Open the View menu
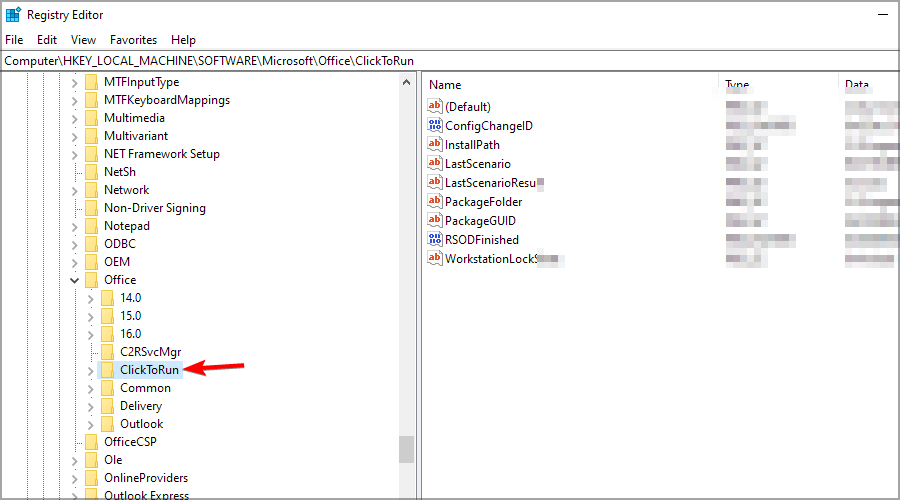 pos(83,40)
